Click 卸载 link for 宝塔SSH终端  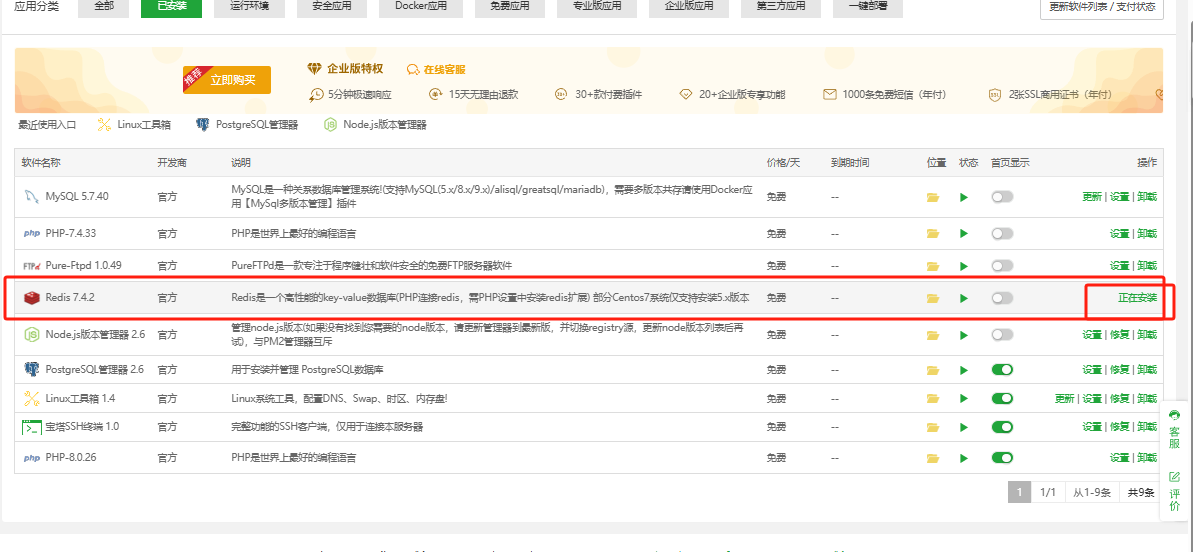[1147, 427]
